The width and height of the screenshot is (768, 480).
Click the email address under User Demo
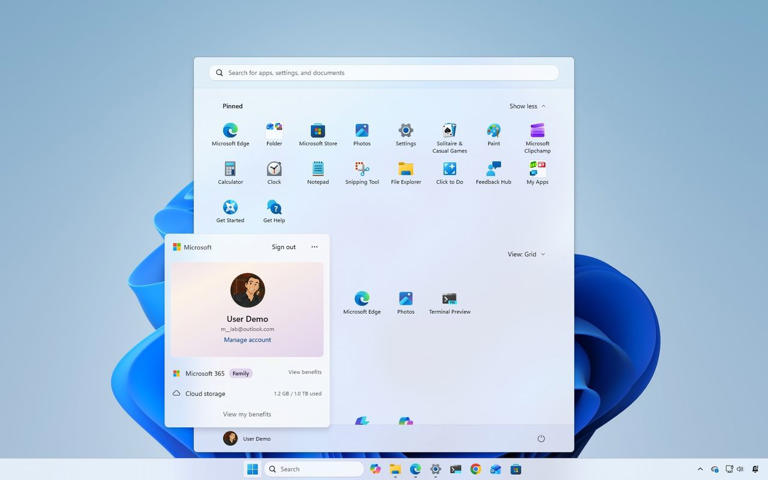pyautogui.click(x=247, y=329)
